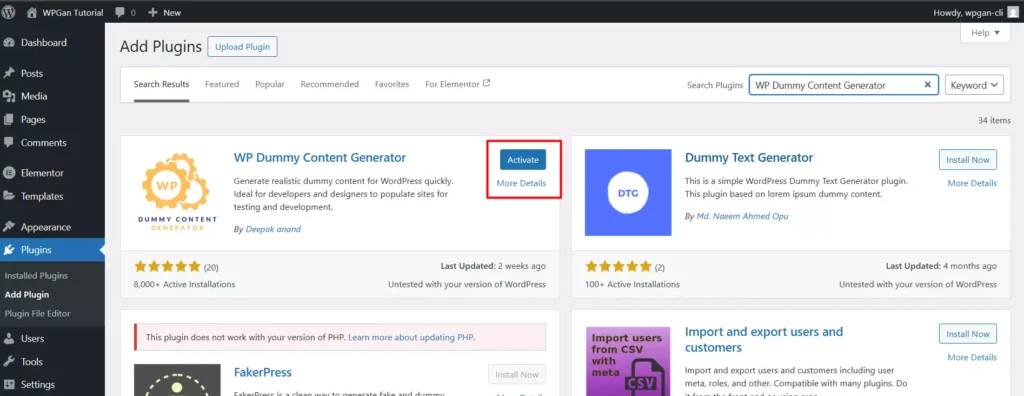Open the WP Dummy Content Generator title link

pos(320,157)
